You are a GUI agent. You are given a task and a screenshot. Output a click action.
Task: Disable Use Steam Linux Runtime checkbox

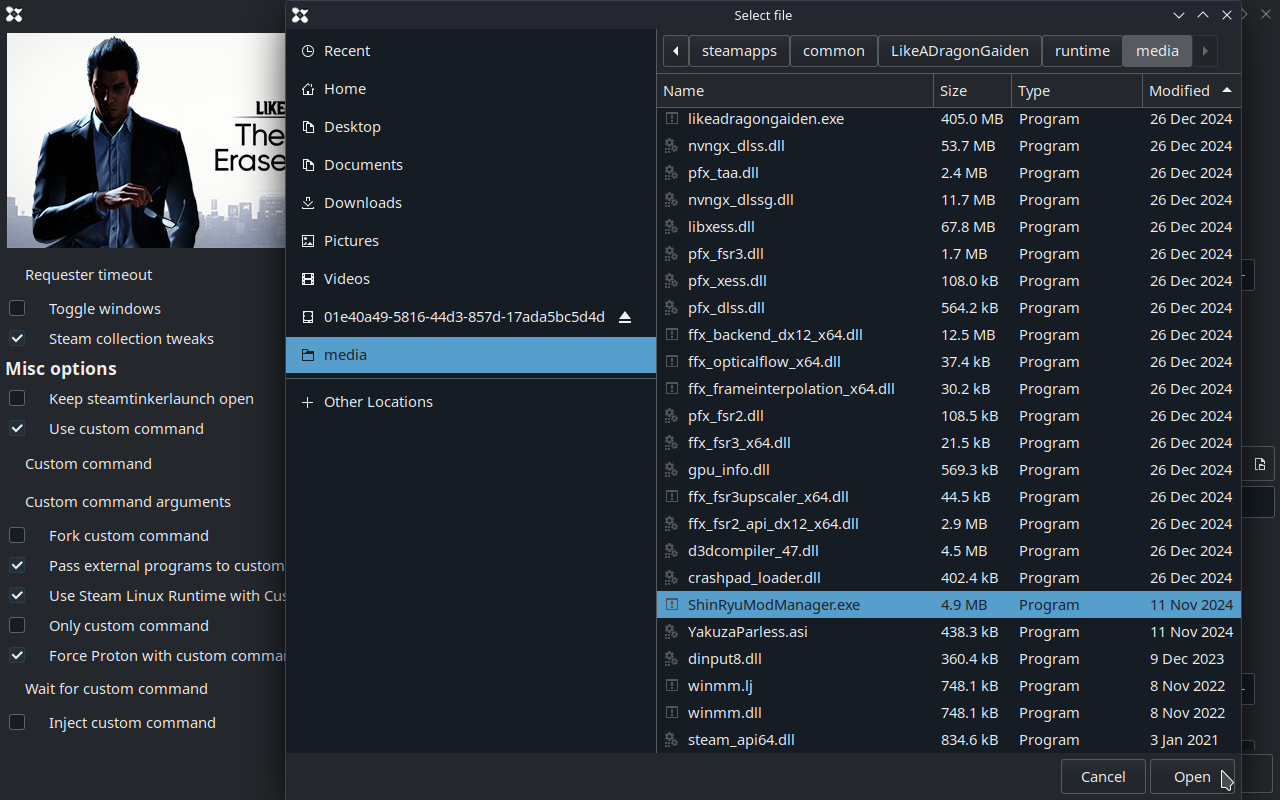point(17,596)
